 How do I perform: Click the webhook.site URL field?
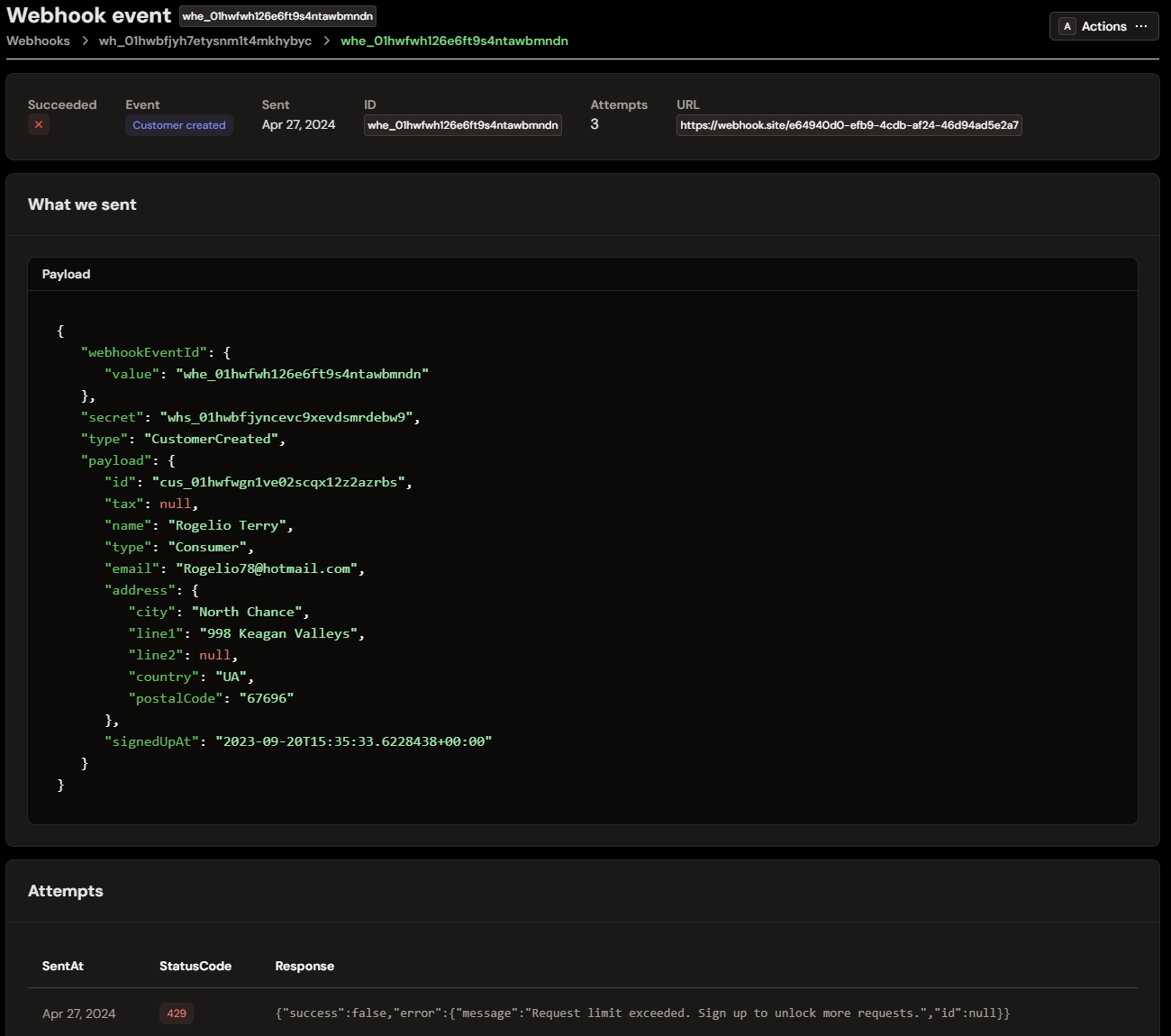[849, 125]
